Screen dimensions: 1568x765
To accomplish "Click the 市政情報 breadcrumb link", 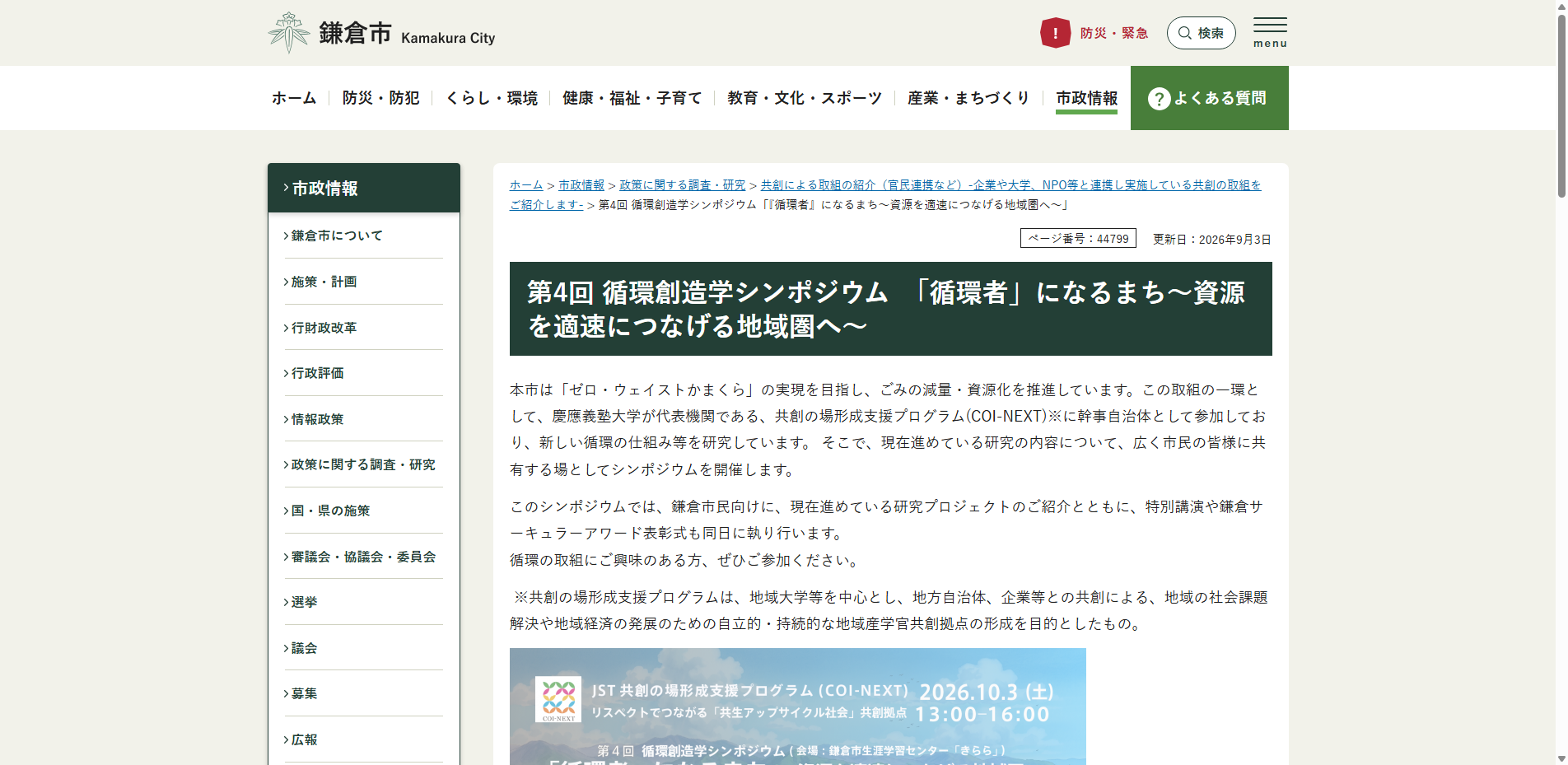I will tap(581, 185).
